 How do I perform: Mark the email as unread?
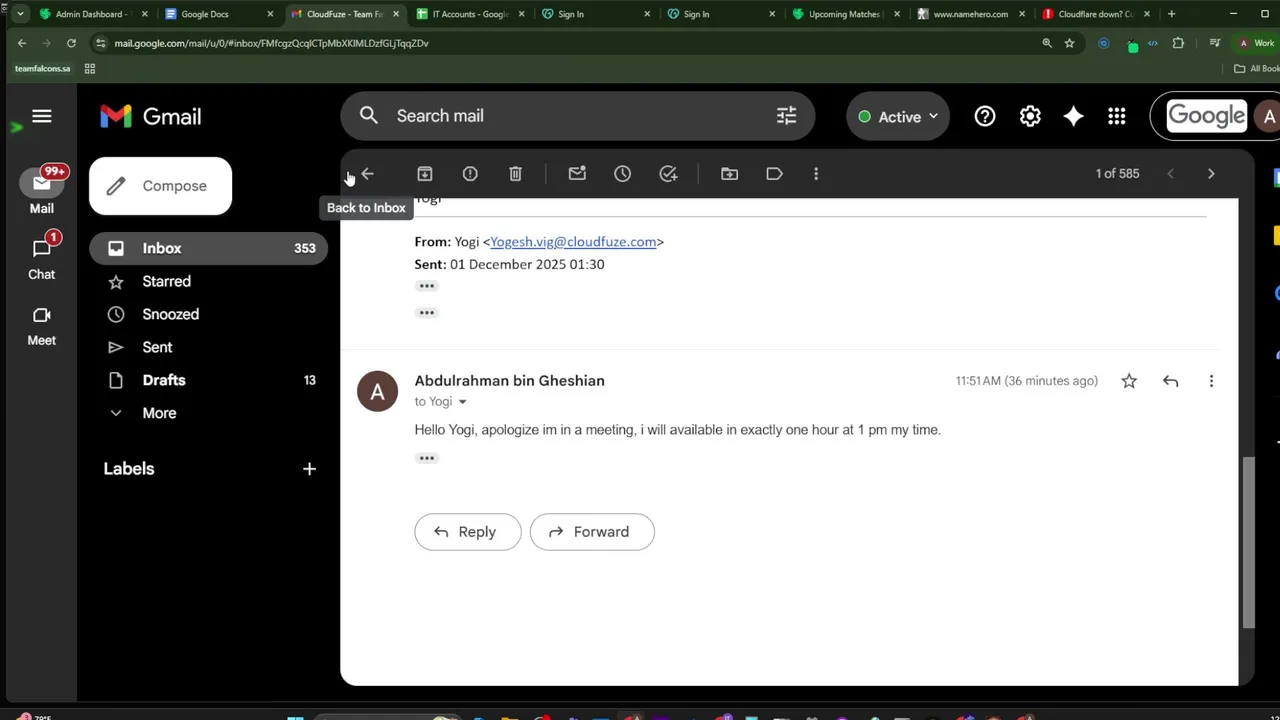[577, 174]
